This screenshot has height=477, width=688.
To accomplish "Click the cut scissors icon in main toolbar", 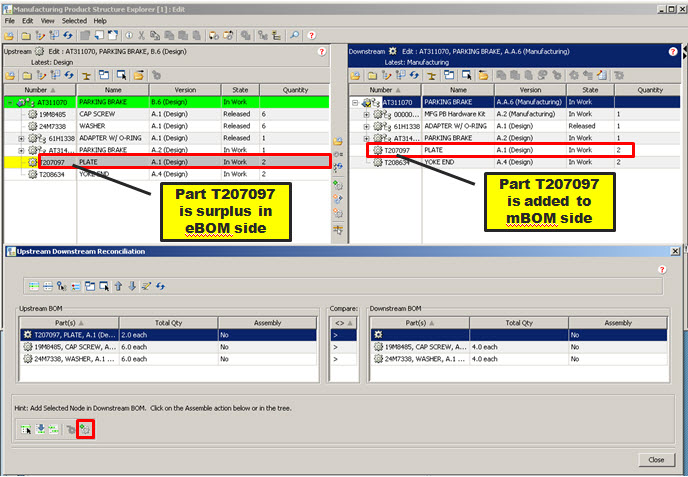I will point(141,36).
